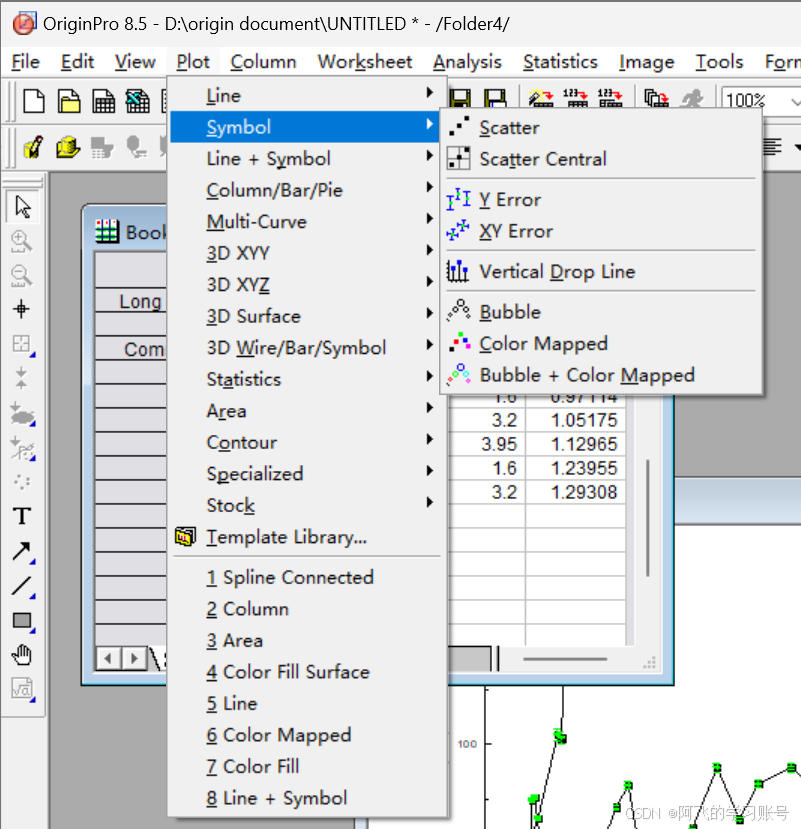The width and height of the screenshot is (801, 829).
Task: Choose Color Mapped in Symbol submenu
Action: click(x=601, y=343)
